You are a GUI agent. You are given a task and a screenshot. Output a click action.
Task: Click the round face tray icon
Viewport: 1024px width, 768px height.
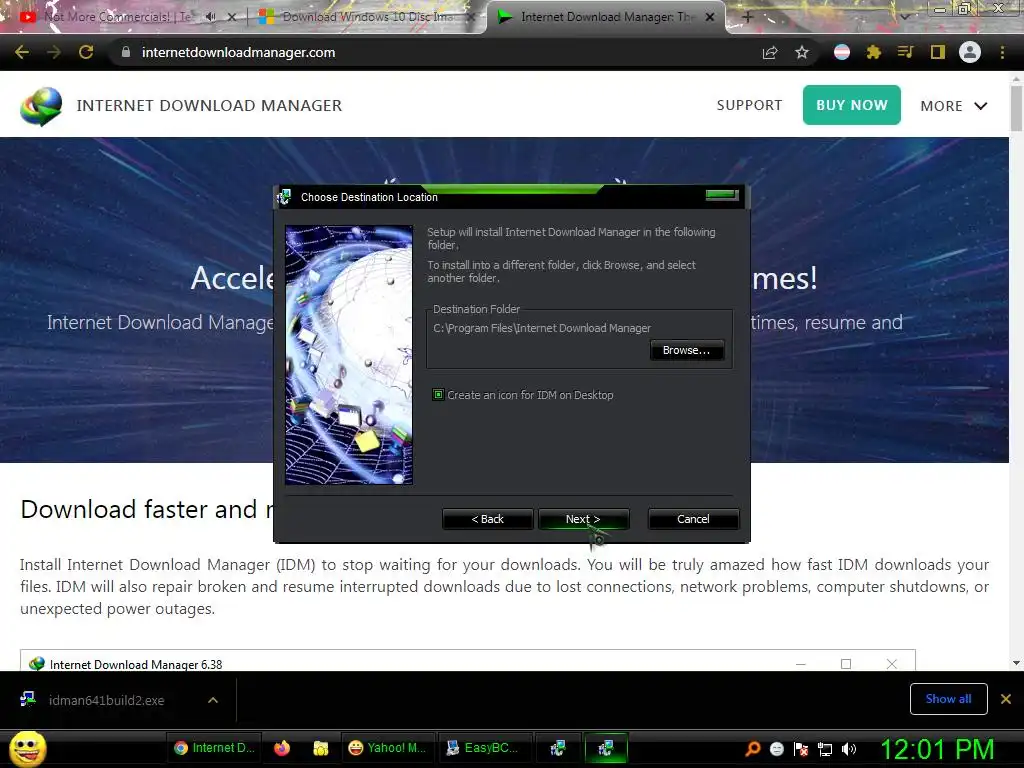[776, 748]
